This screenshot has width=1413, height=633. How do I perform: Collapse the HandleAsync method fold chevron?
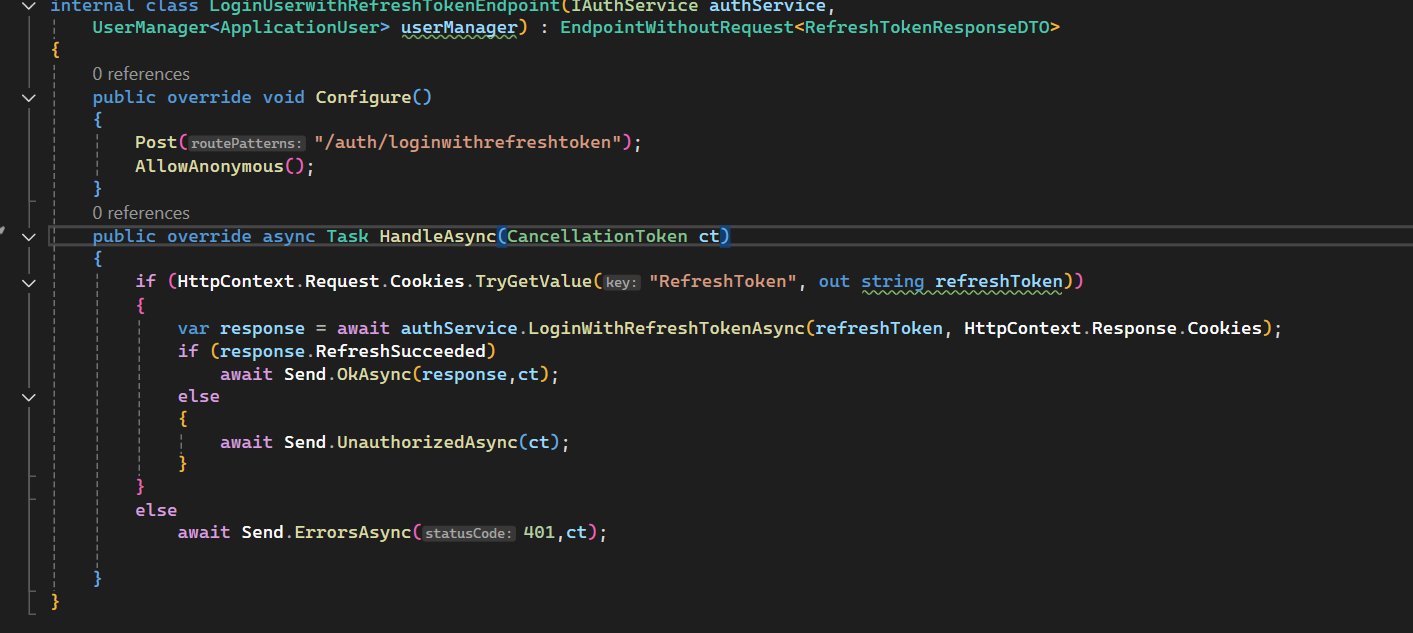click(x=28, y=237)
